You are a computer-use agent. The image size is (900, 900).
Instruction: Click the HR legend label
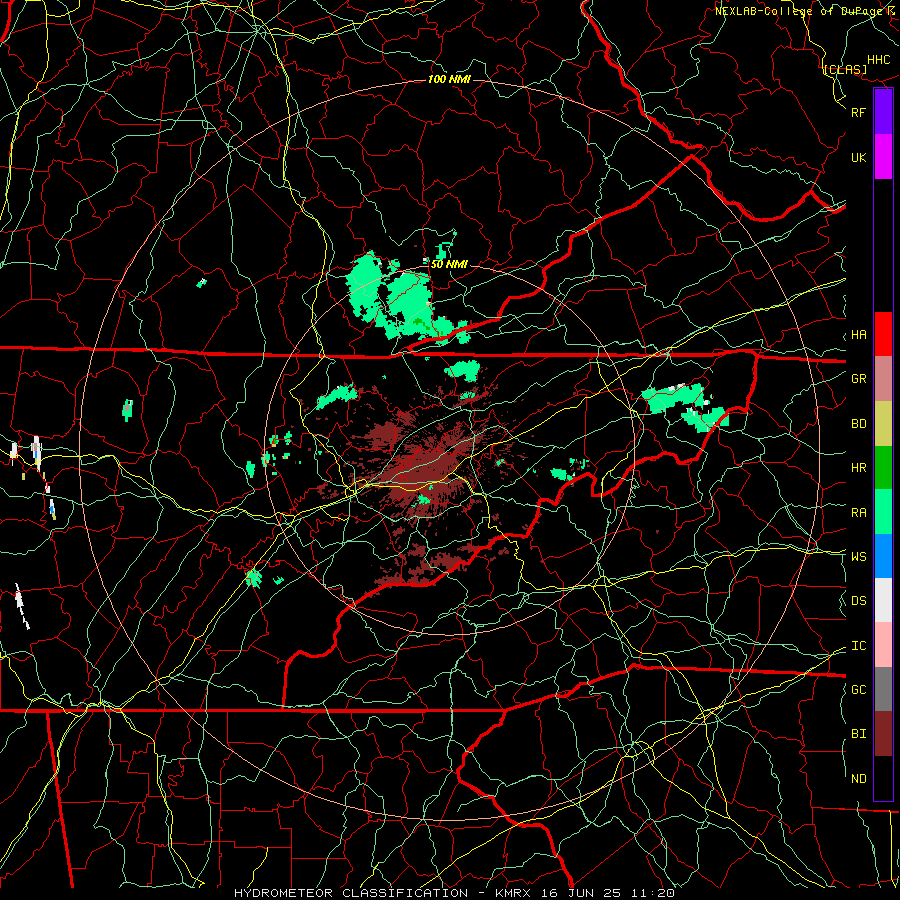click(x=858, y=468)
